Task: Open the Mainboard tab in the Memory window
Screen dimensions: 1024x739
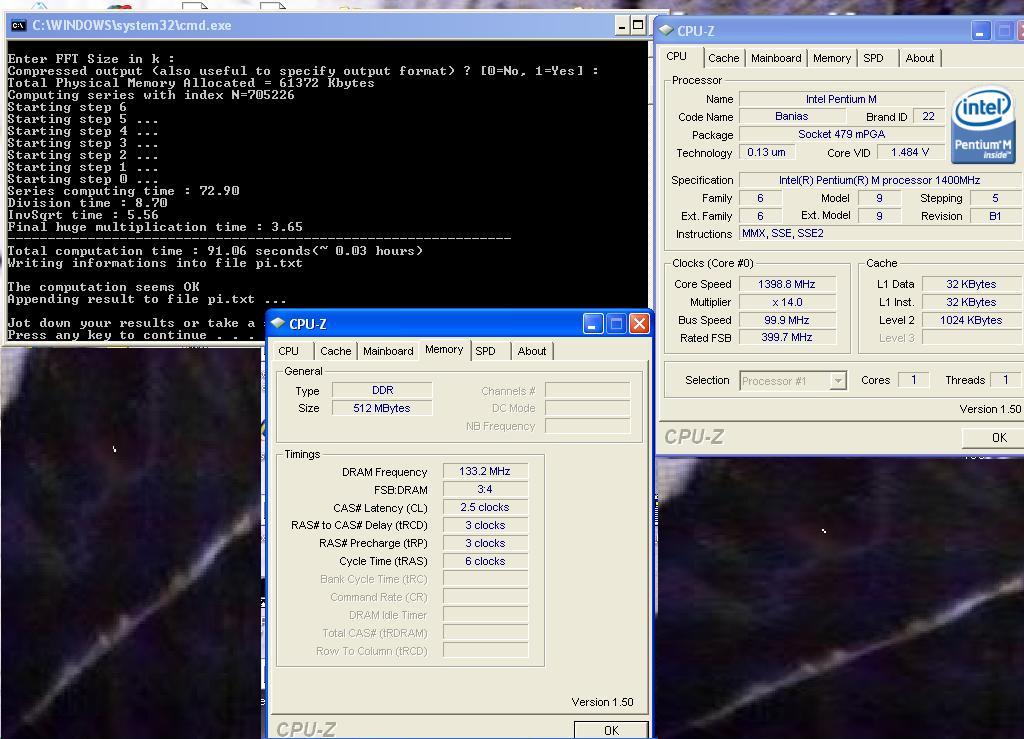Action: point(388,351)
